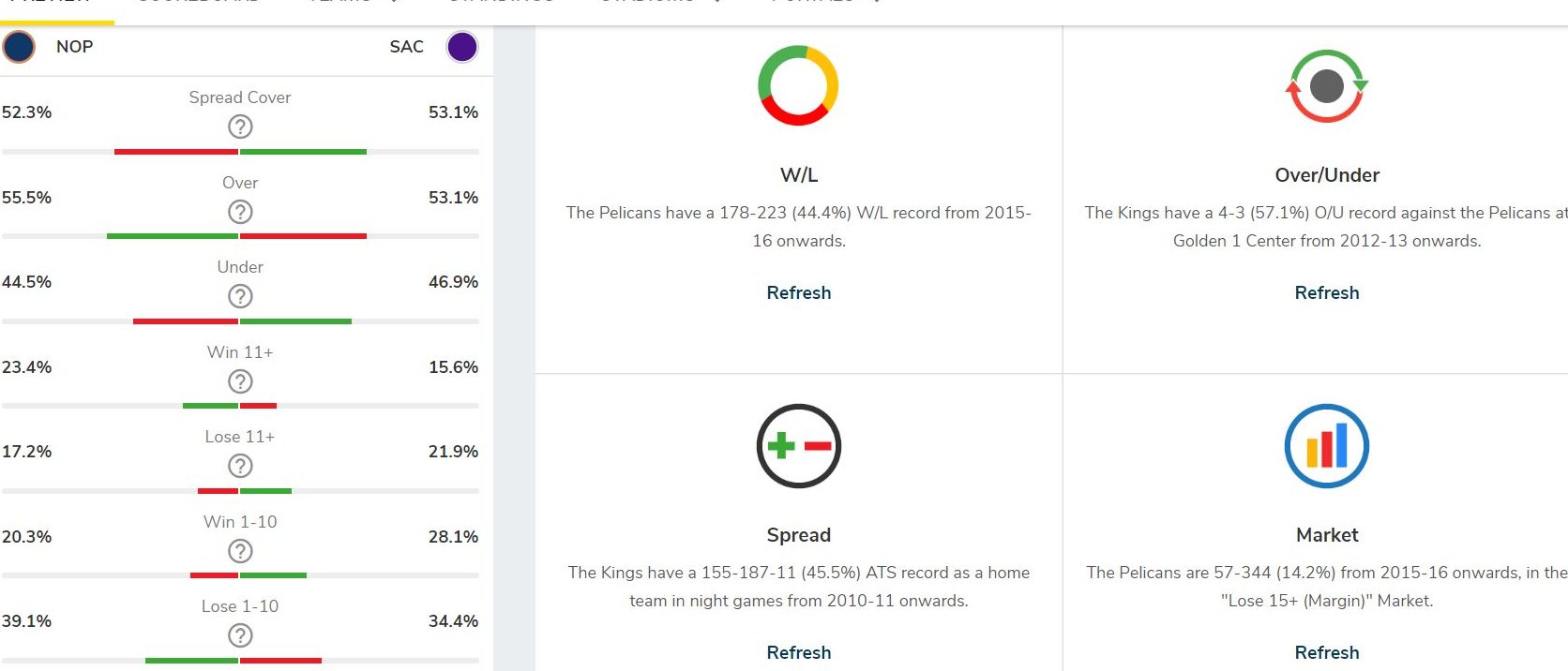Show help for Lose 11+
The height and width of the screenshot is (671, 1568).
240,466
